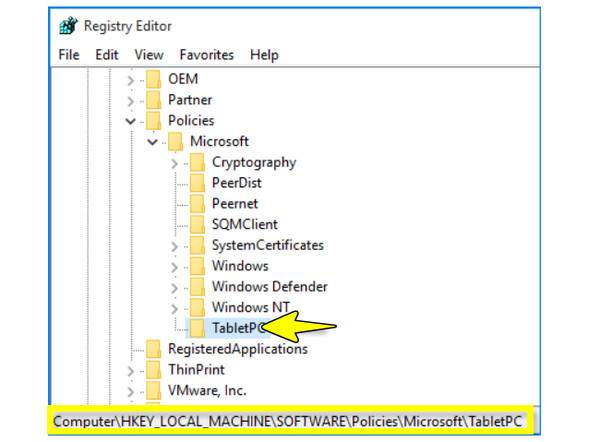Viewport: 600px width, 442px height.
Task: Expand the ThinPrint key
Action: click(130, 370)
